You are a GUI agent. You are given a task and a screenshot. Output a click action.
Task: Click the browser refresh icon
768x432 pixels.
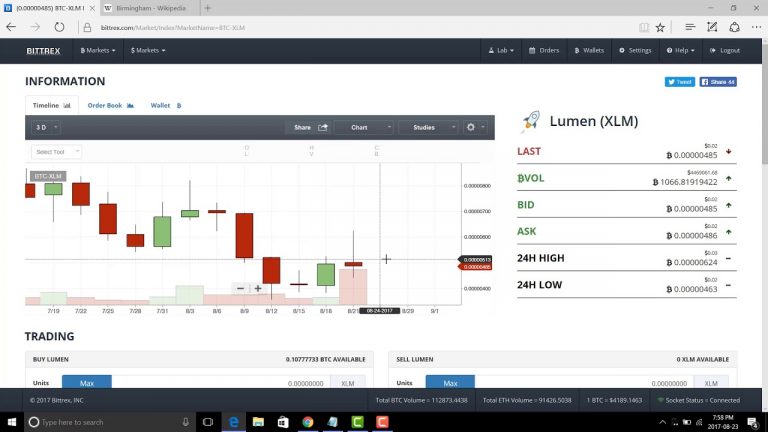pyautogui.click(x=59, y=27)
